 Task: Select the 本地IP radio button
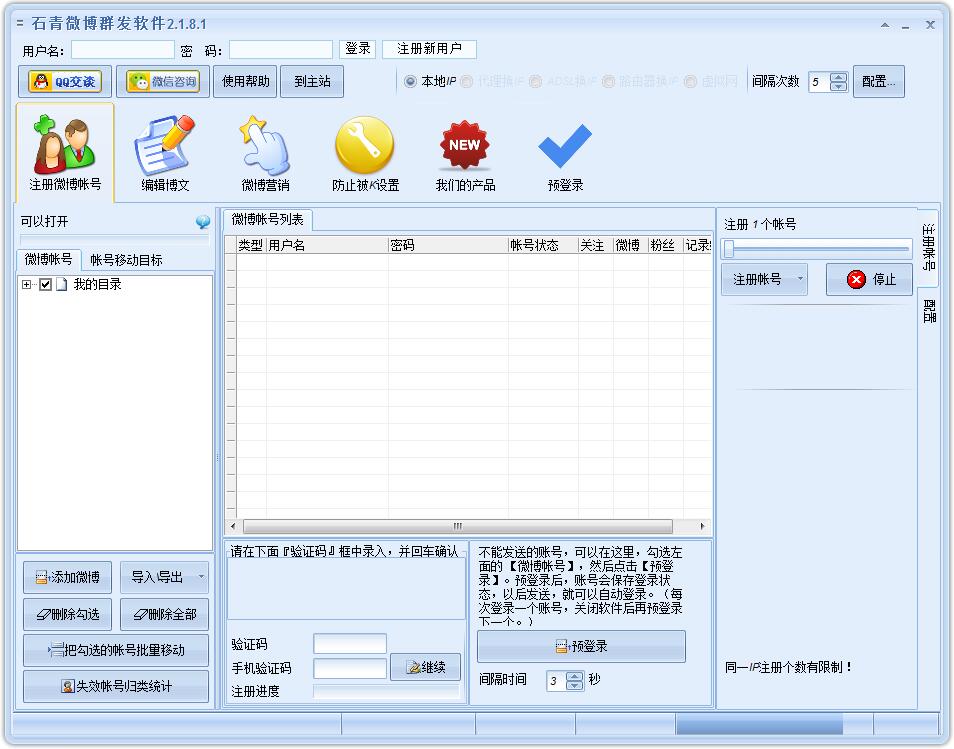click(x=410, y=81)
